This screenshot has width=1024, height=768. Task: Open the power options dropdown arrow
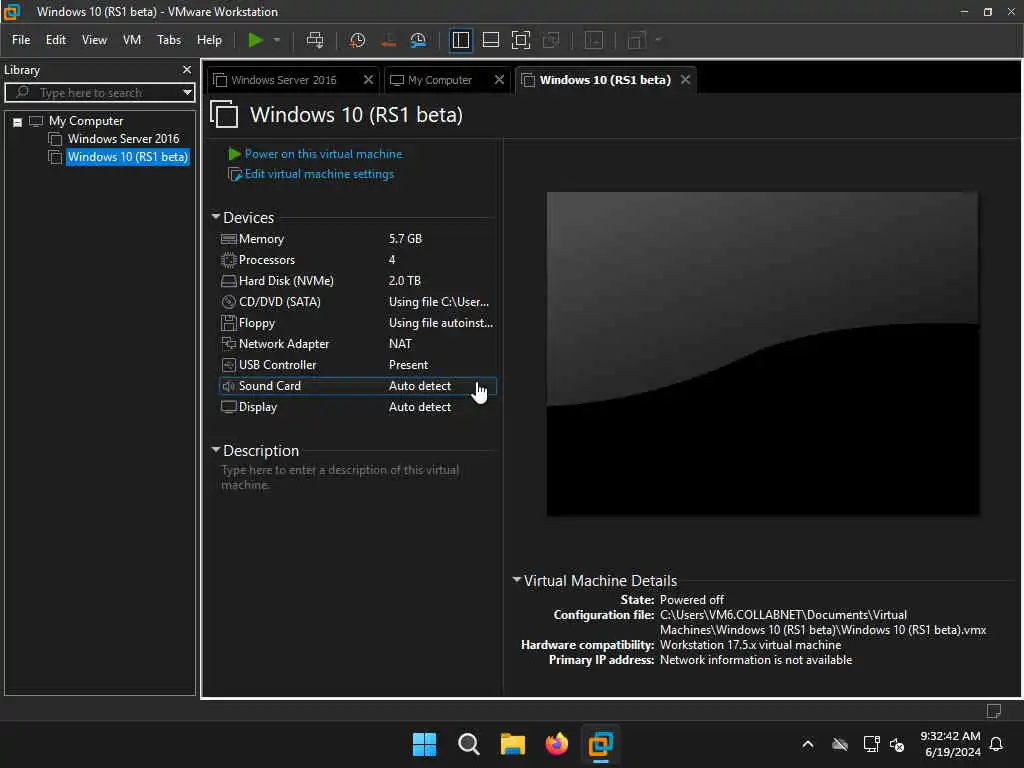click(x=277, y=40)
